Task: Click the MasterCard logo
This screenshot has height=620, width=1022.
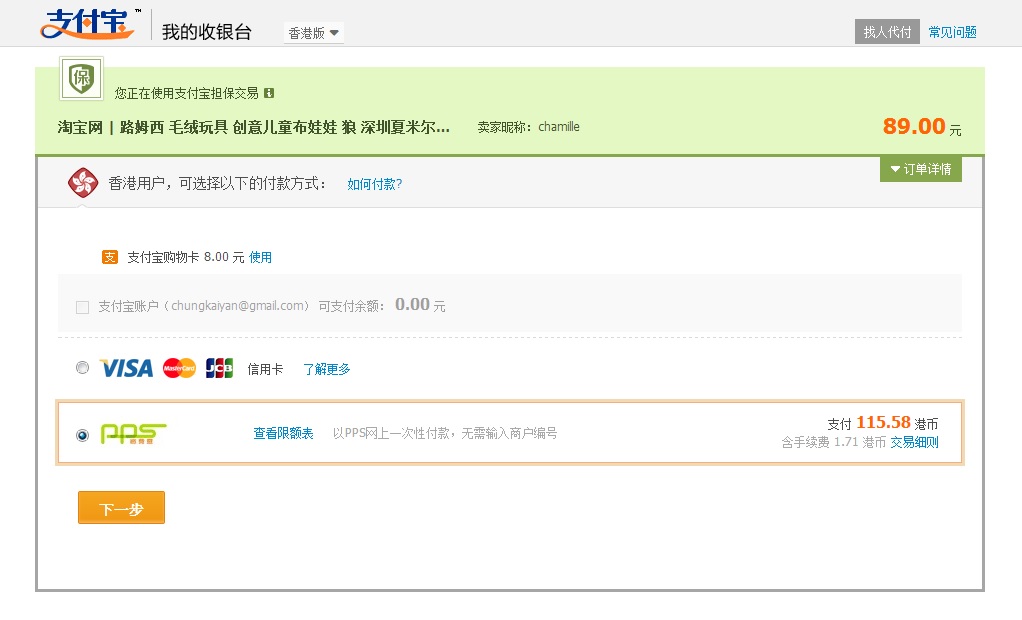Action: click(x=179, y=368)
